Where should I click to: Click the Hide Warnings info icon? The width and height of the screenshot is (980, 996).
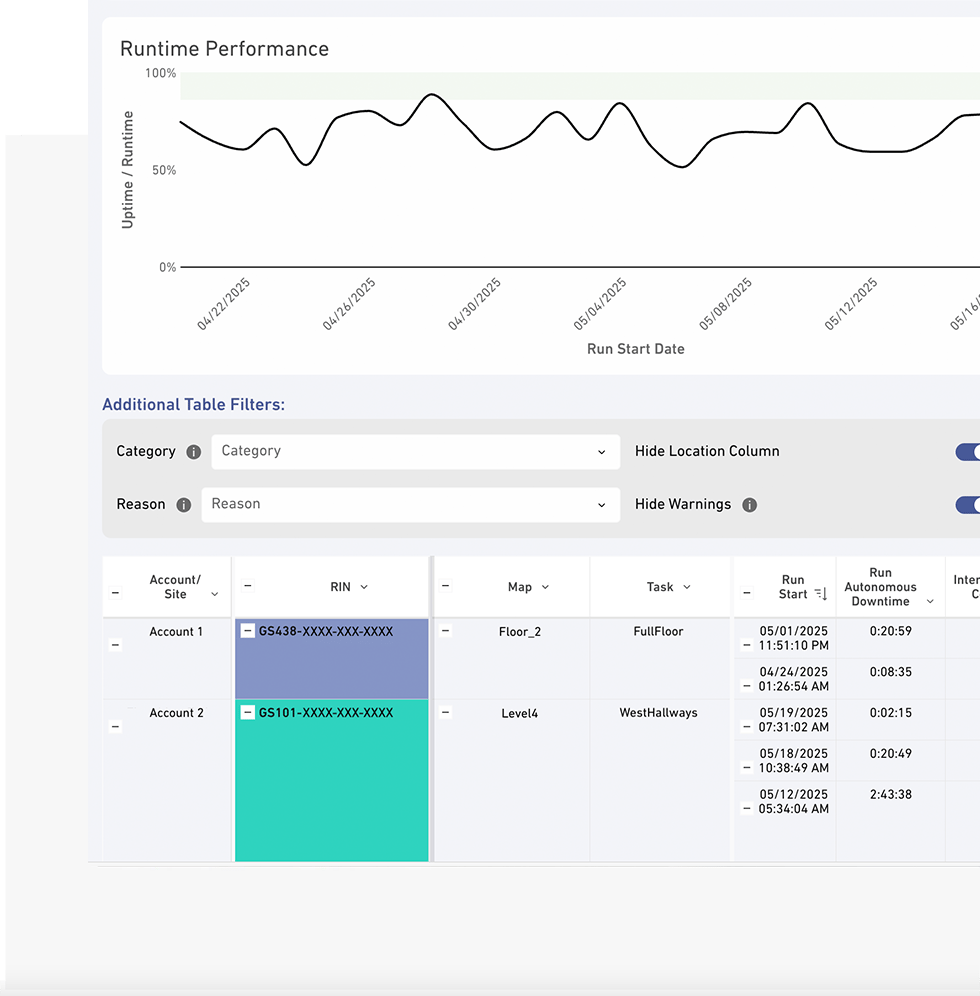[x=749, y=505]
